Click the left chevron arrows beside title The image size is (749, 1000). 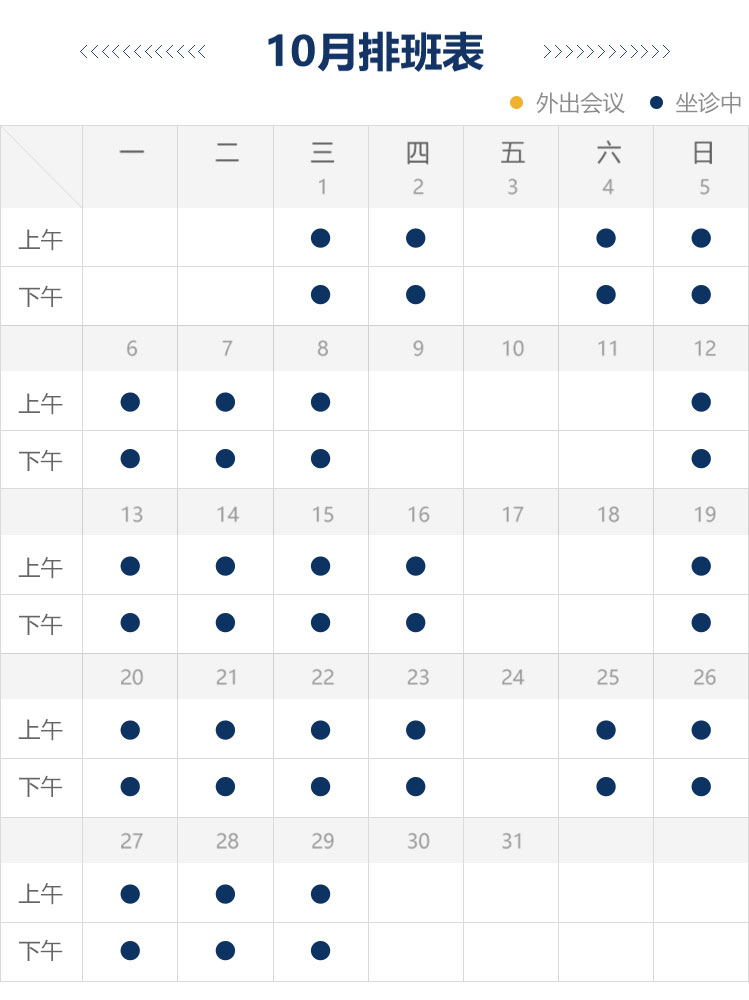point(142,52)
